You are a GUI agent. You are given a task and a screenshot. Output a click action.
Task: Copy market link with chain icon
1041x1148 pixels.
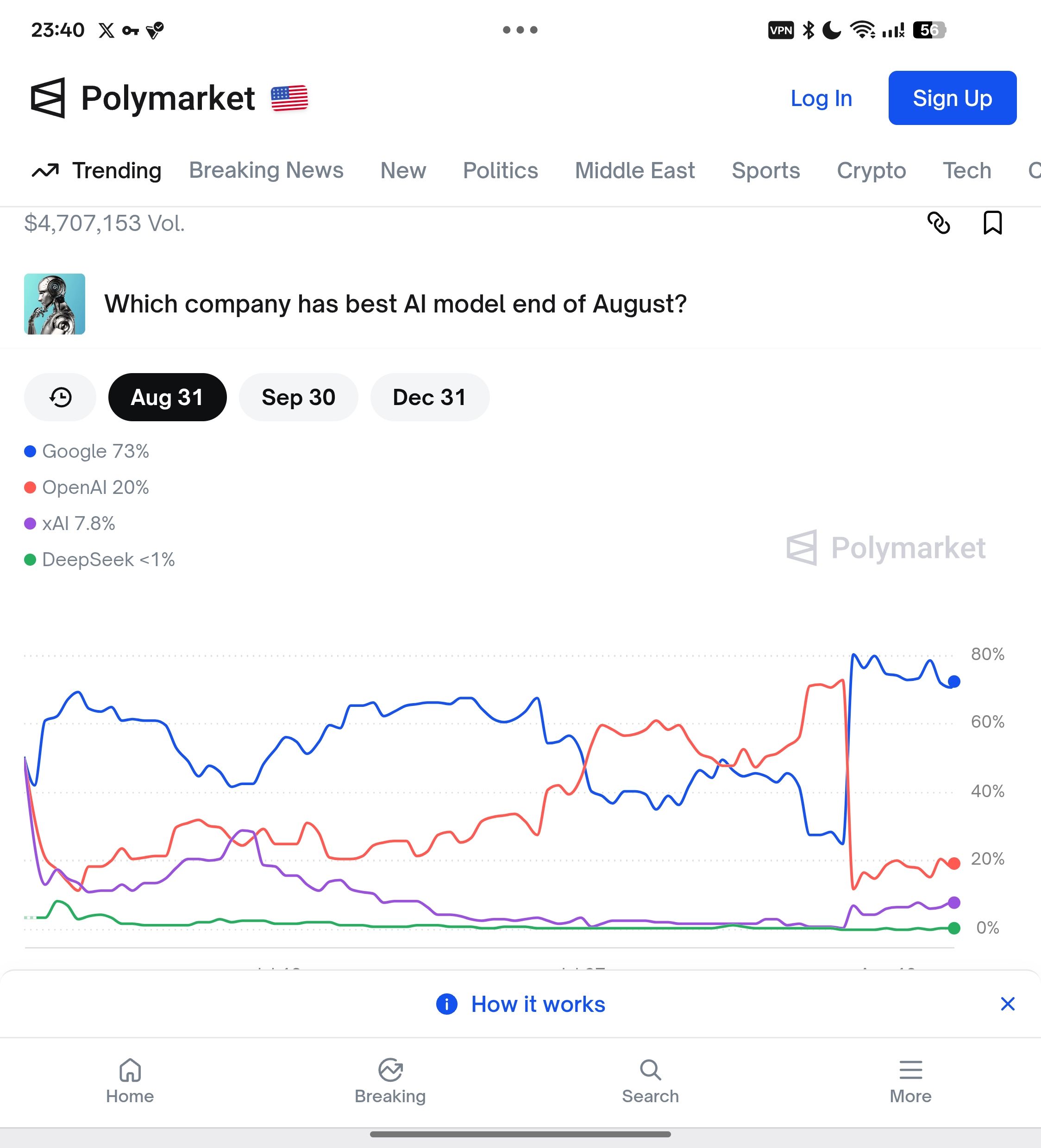(939, 223)
